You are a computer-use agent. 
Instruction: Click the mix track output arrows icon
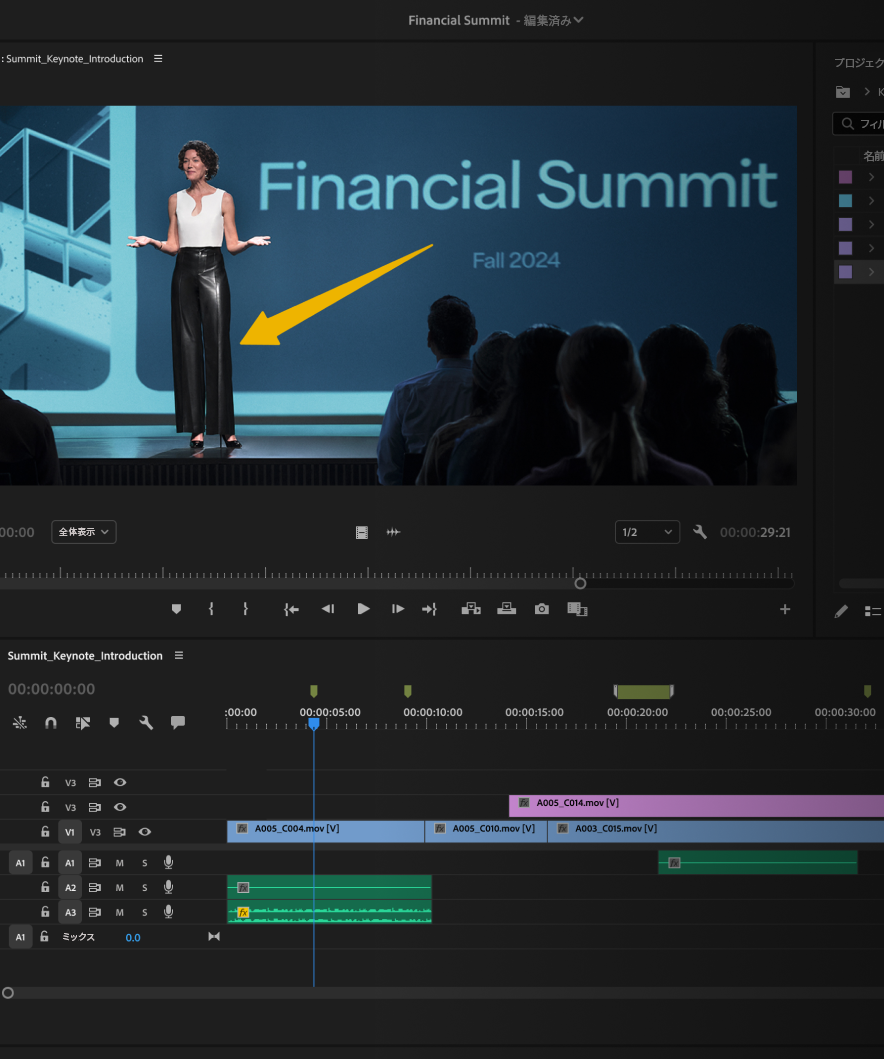pos(214,937)
